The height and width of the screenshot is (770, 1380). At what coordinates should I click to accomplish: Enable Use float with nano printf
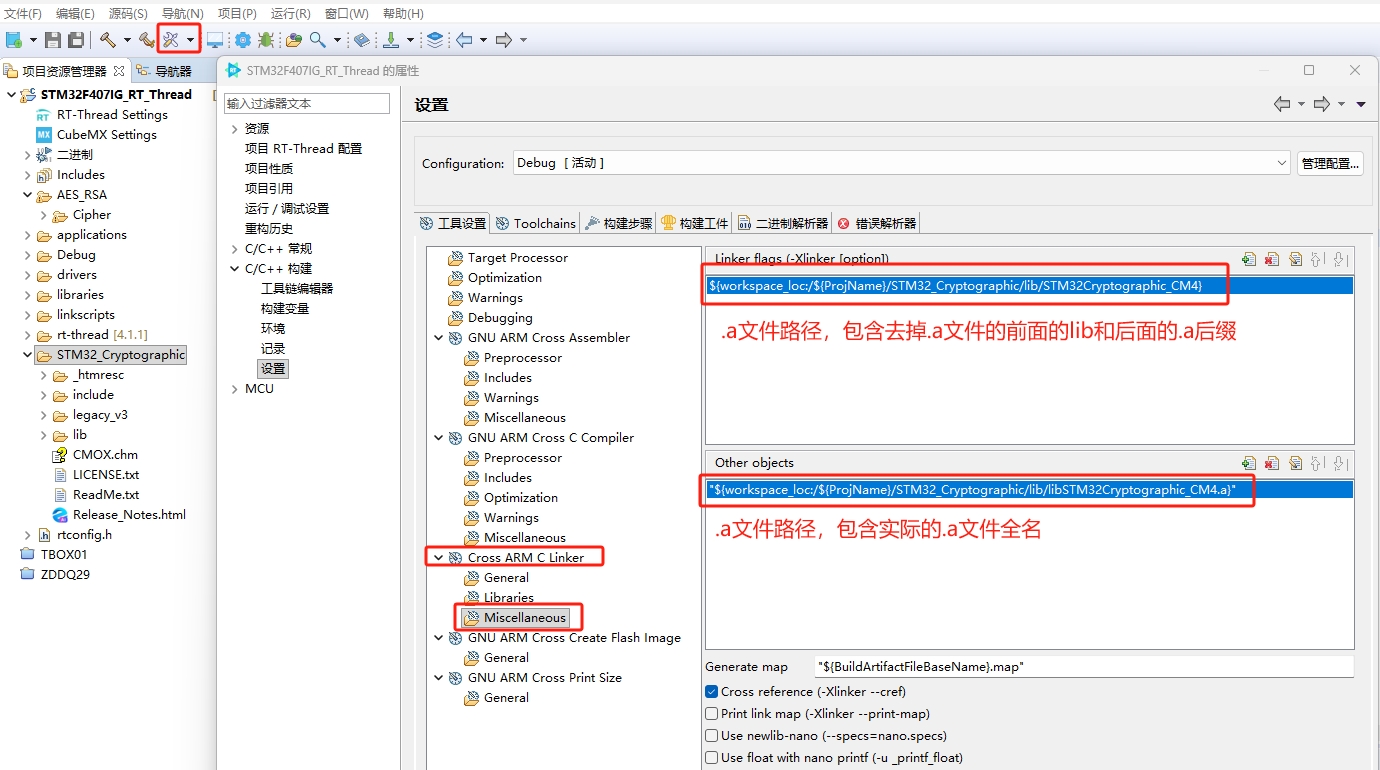[712, 757]
